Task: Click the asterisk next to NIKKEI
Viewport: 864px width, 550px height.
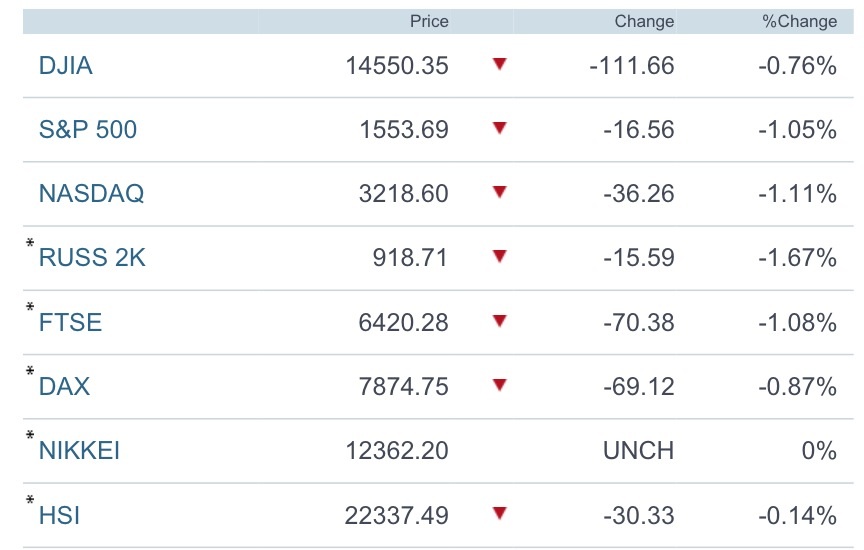Action: 31,436
